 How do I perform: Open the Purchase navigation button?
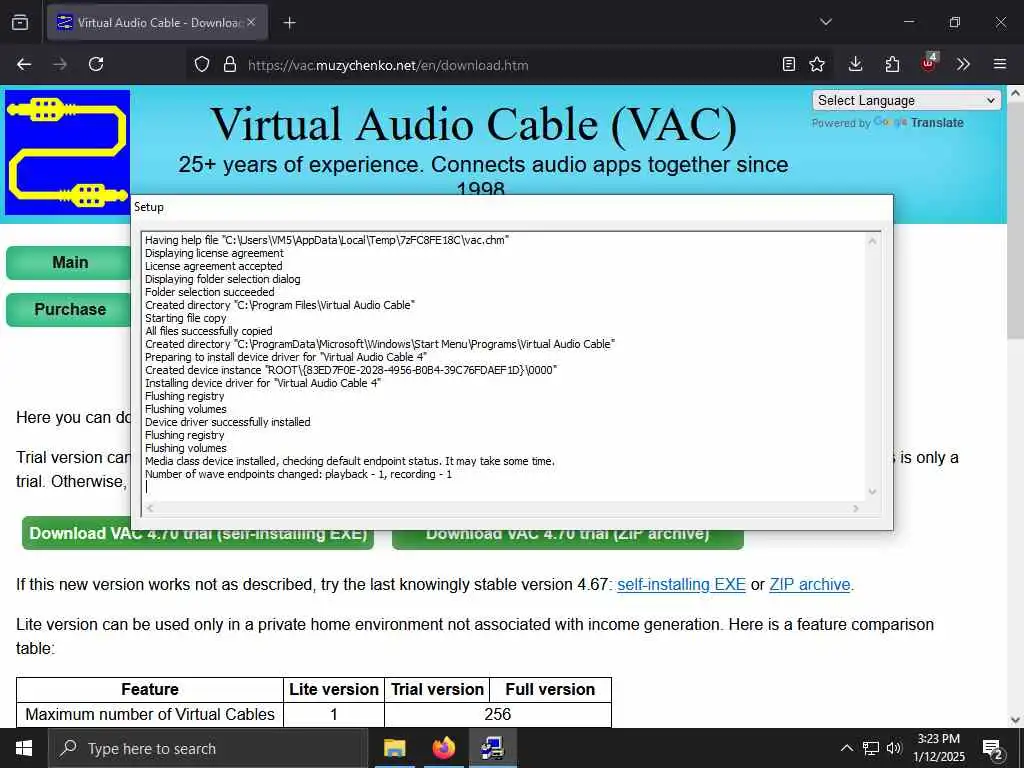(x=69, y=310)
